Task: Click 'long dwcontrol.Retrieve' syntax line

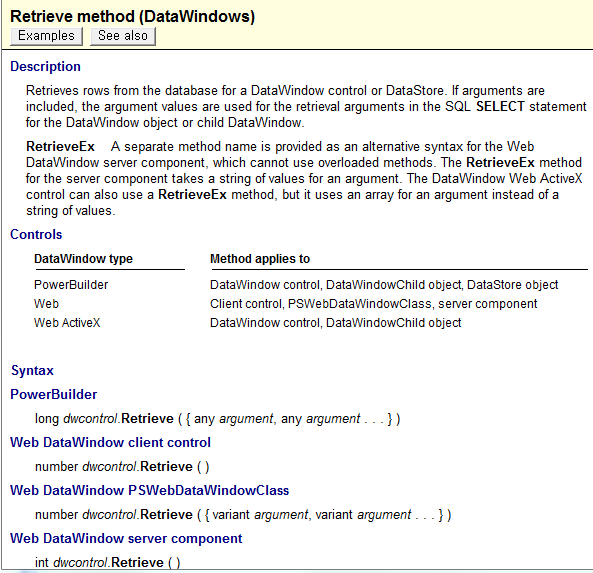Action: pyautogui.click(x=217, y=419)
